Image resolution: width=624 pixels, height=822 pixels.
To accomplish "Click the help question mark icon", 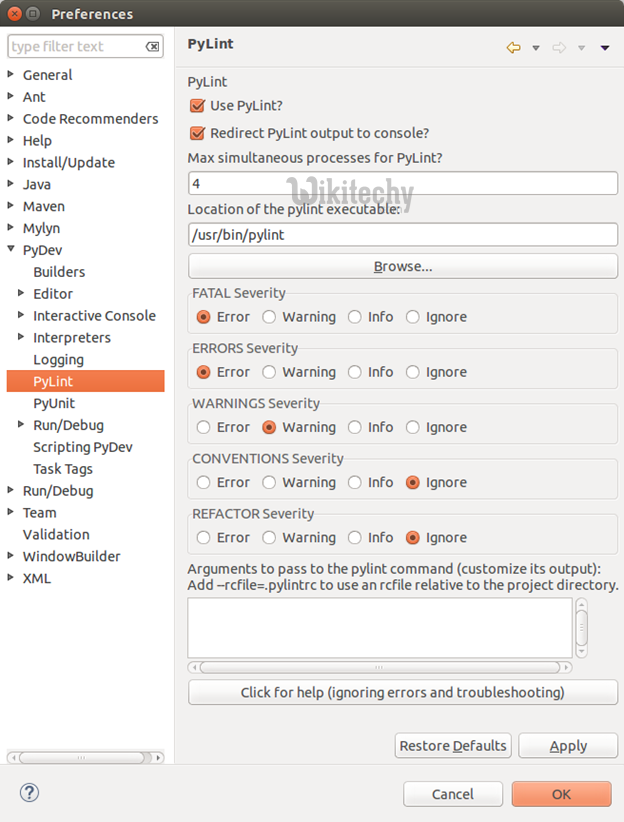I will [x=29, y=793].
